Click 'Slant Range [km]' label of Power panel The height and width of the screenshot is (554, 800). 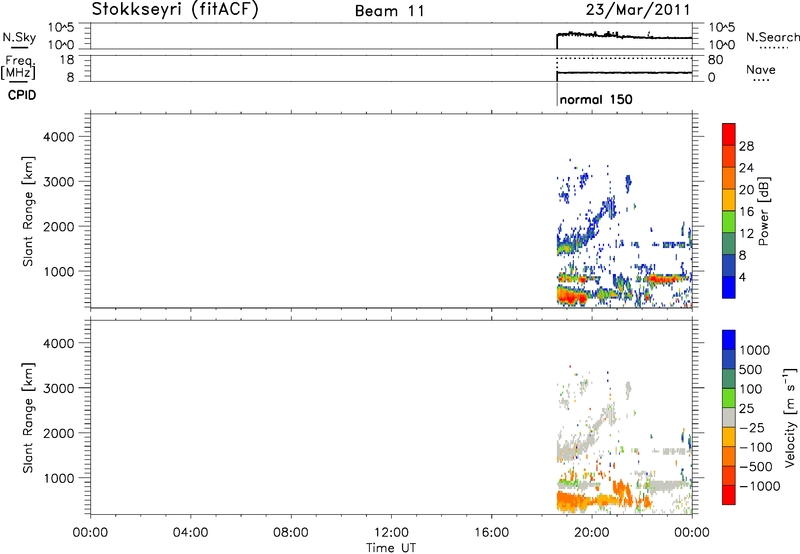coord(28,211)
